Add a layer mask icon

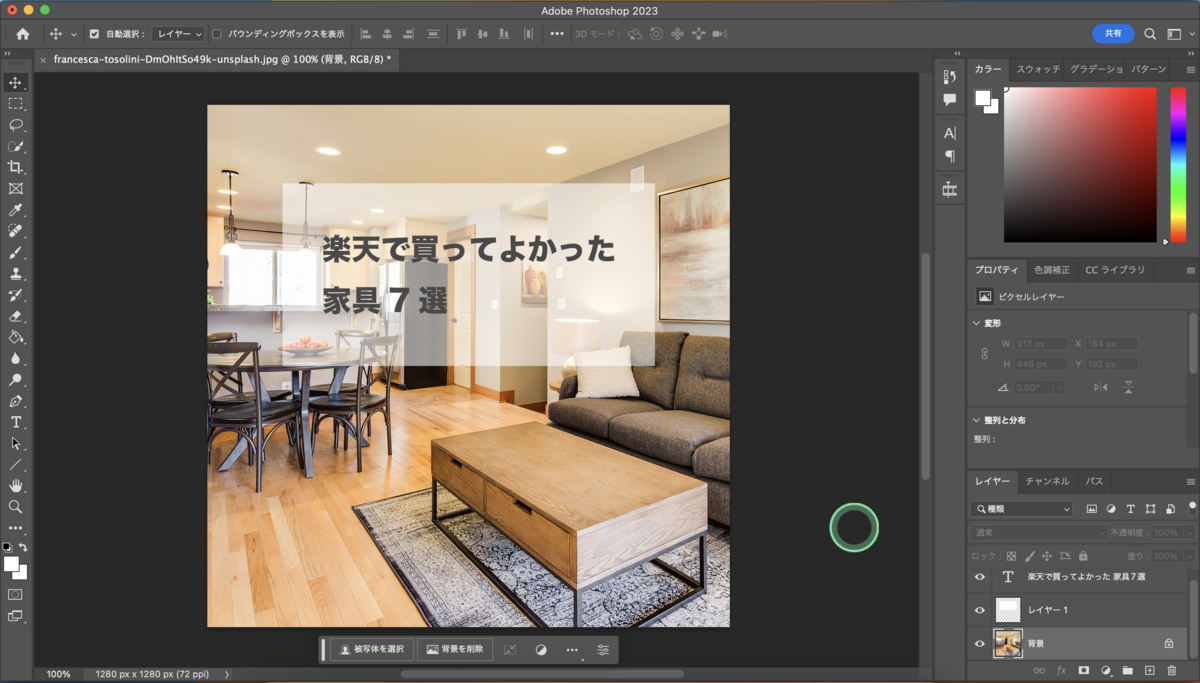pos(1083,670)
